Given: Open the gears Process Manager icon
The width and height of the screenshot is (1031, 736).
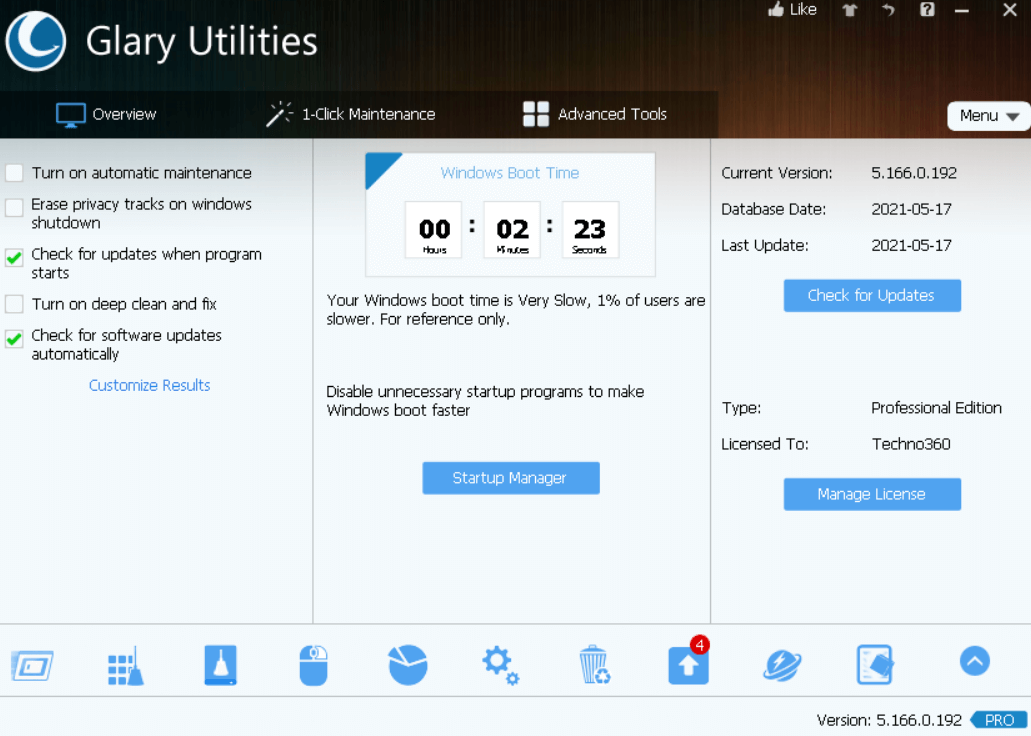Looking at the screenshot, I should pos(500,665).
